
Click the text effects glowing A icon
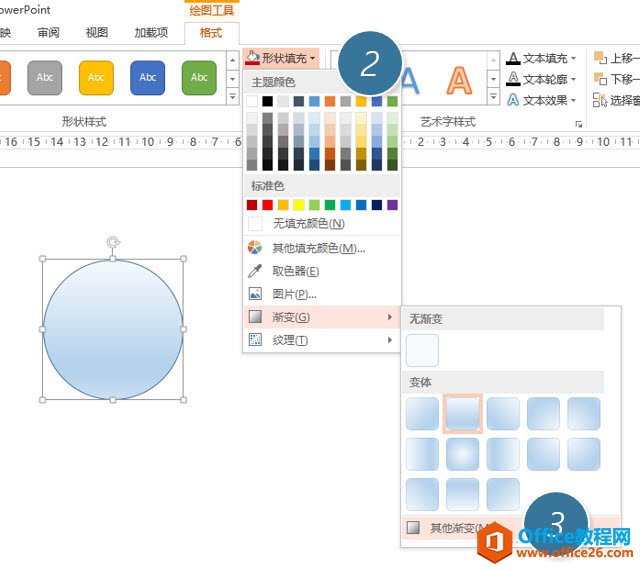513,100
